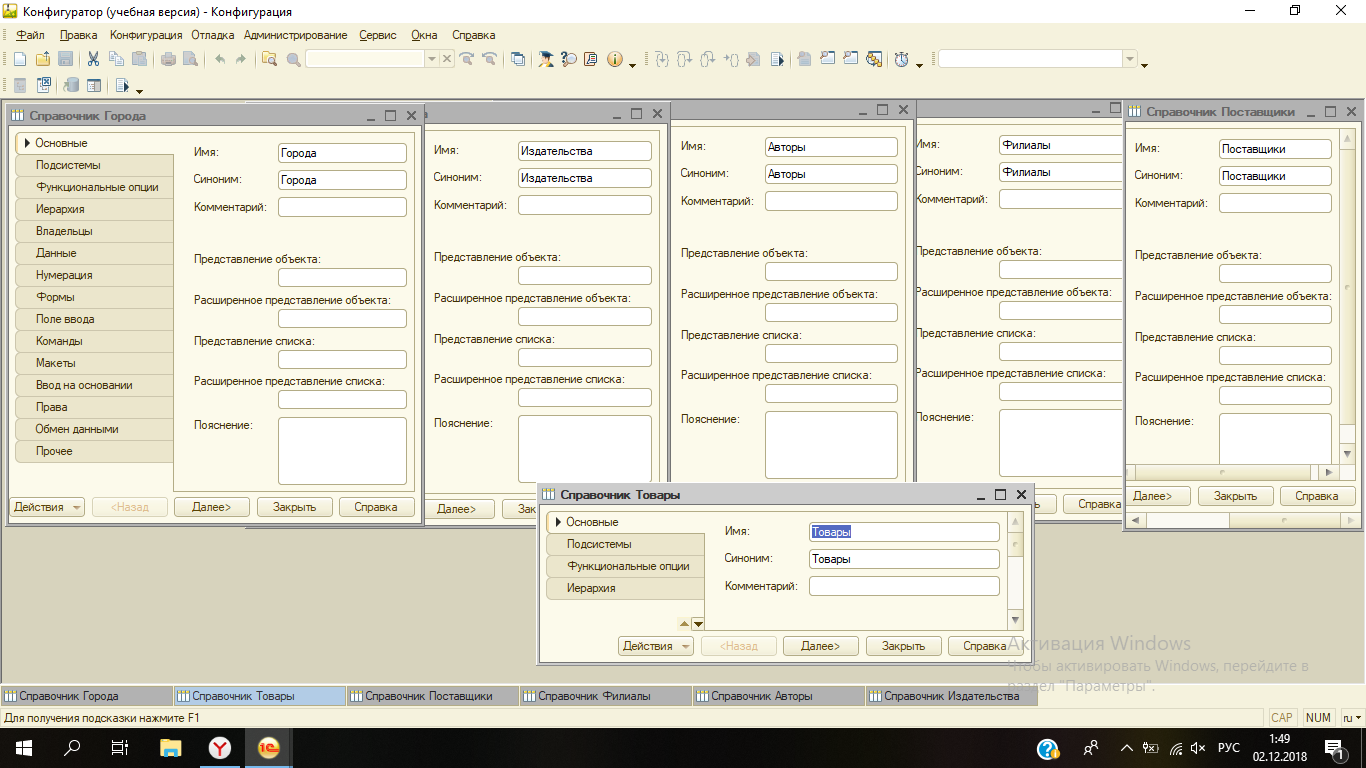Open the Syntax Assistant graduate-cap icon

pyautogui.click(x=545, y=60)
